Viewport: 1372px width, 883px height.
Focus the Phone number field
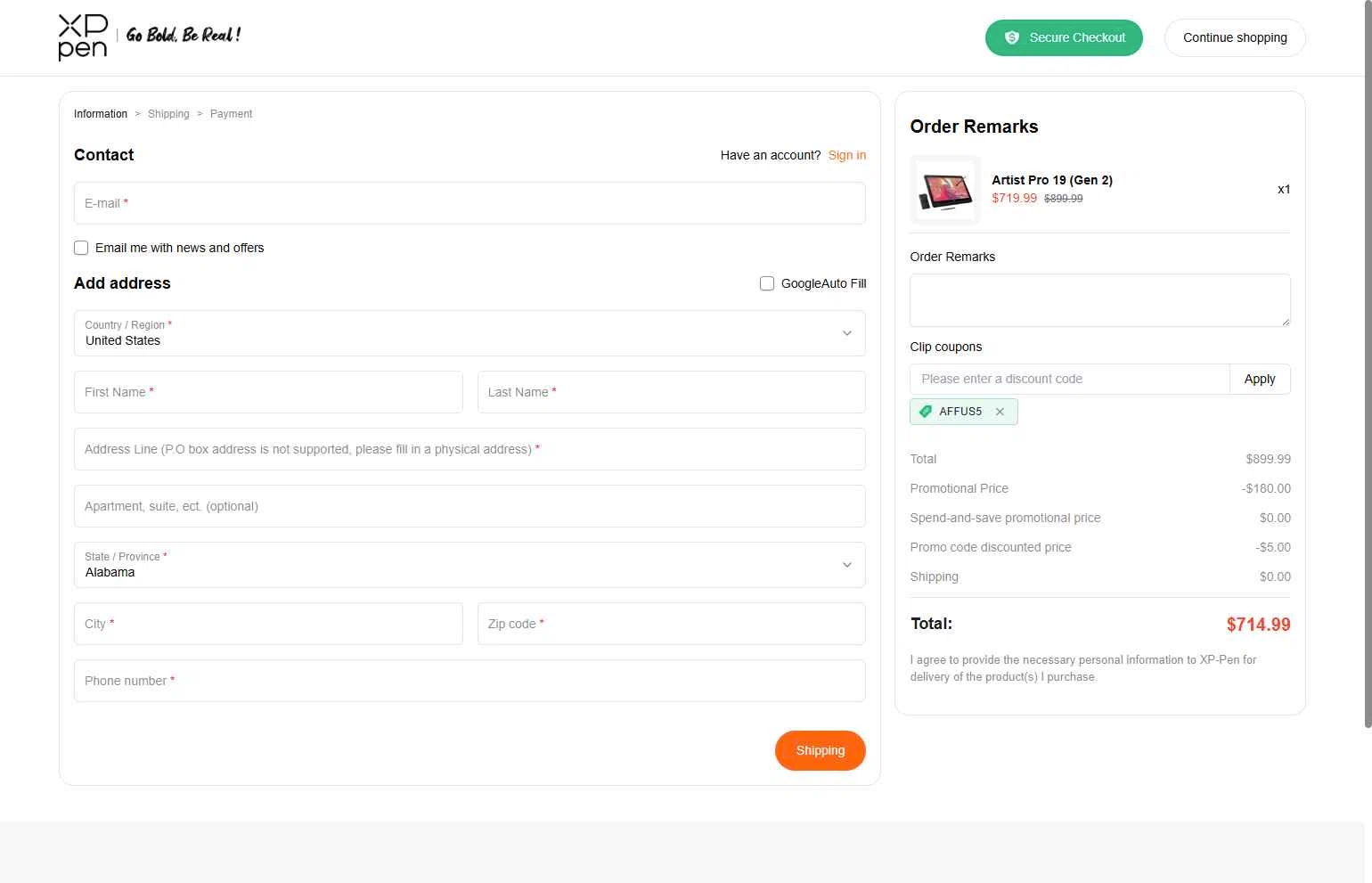tap(470, 681)
